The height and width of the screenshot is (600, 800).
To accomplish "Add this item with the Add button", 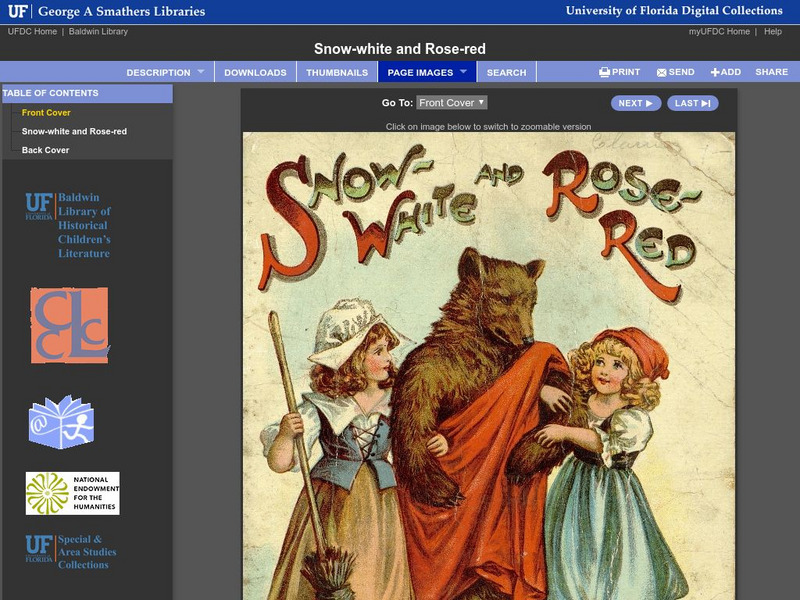I will (x=725, y=72).
